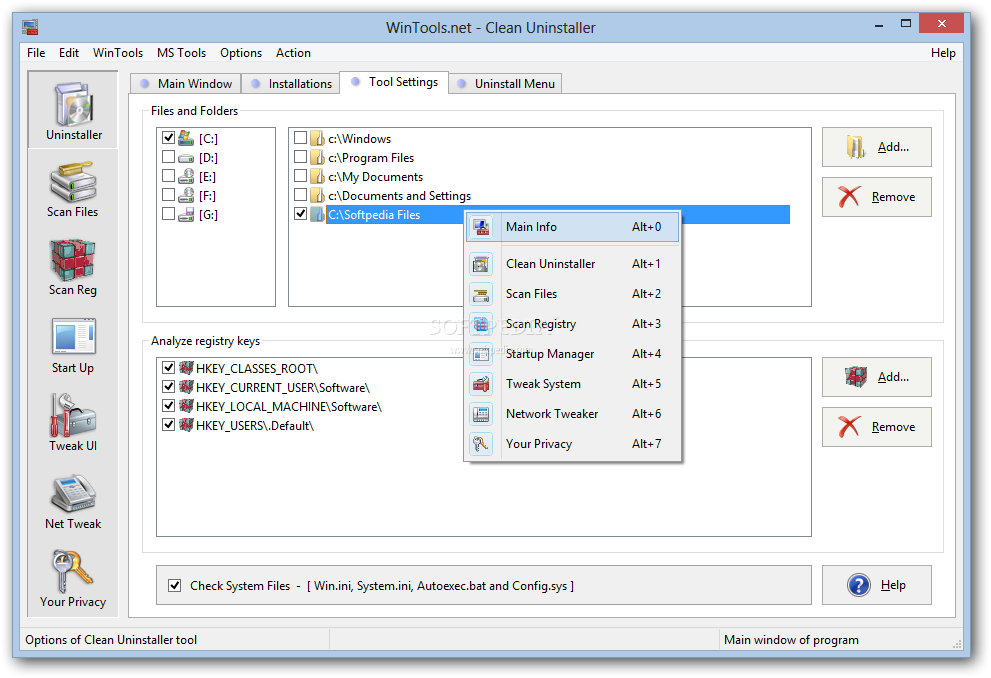
Task: Toggle the Check System Files checkbox
Action: coord(174,585)
